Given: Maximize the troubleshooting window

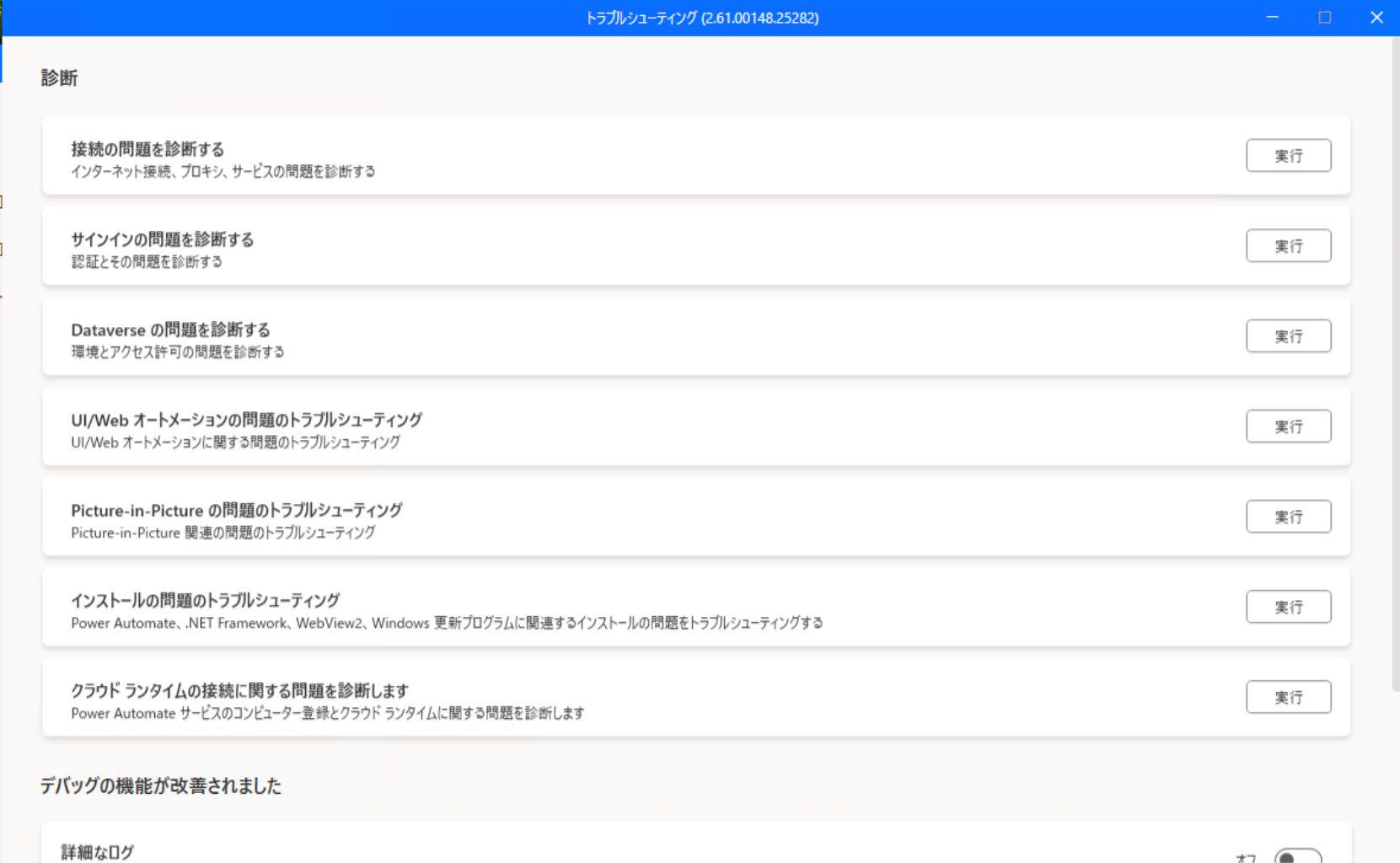Looking at the screenshot, I should pos(1324,18).
